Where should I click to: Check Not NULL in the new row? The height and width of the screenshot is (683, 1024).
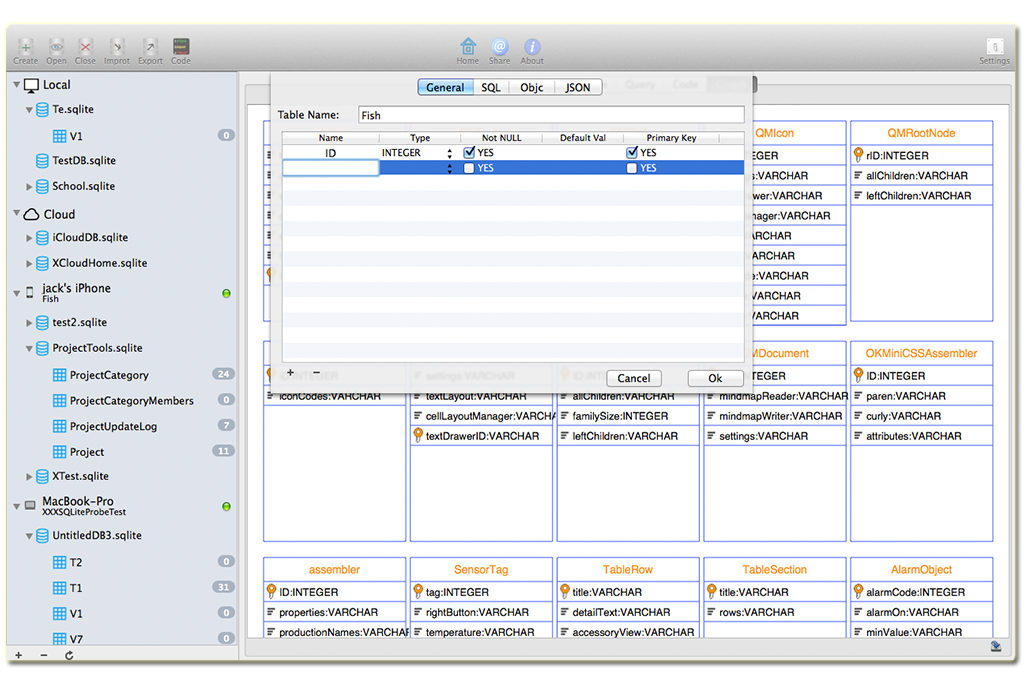[x=469, y=168]
